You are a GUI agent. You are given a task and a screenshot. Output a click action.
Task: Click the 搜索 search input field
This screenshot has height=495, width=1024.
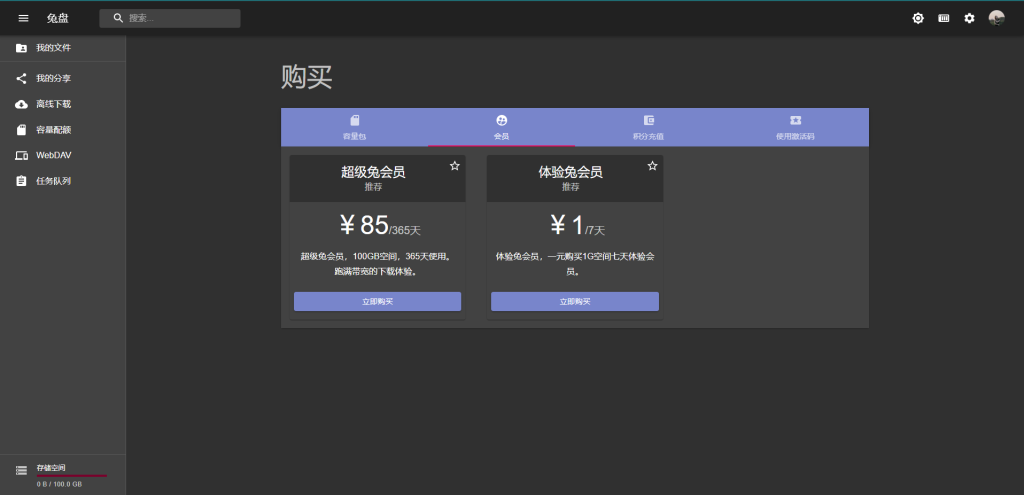180,18
